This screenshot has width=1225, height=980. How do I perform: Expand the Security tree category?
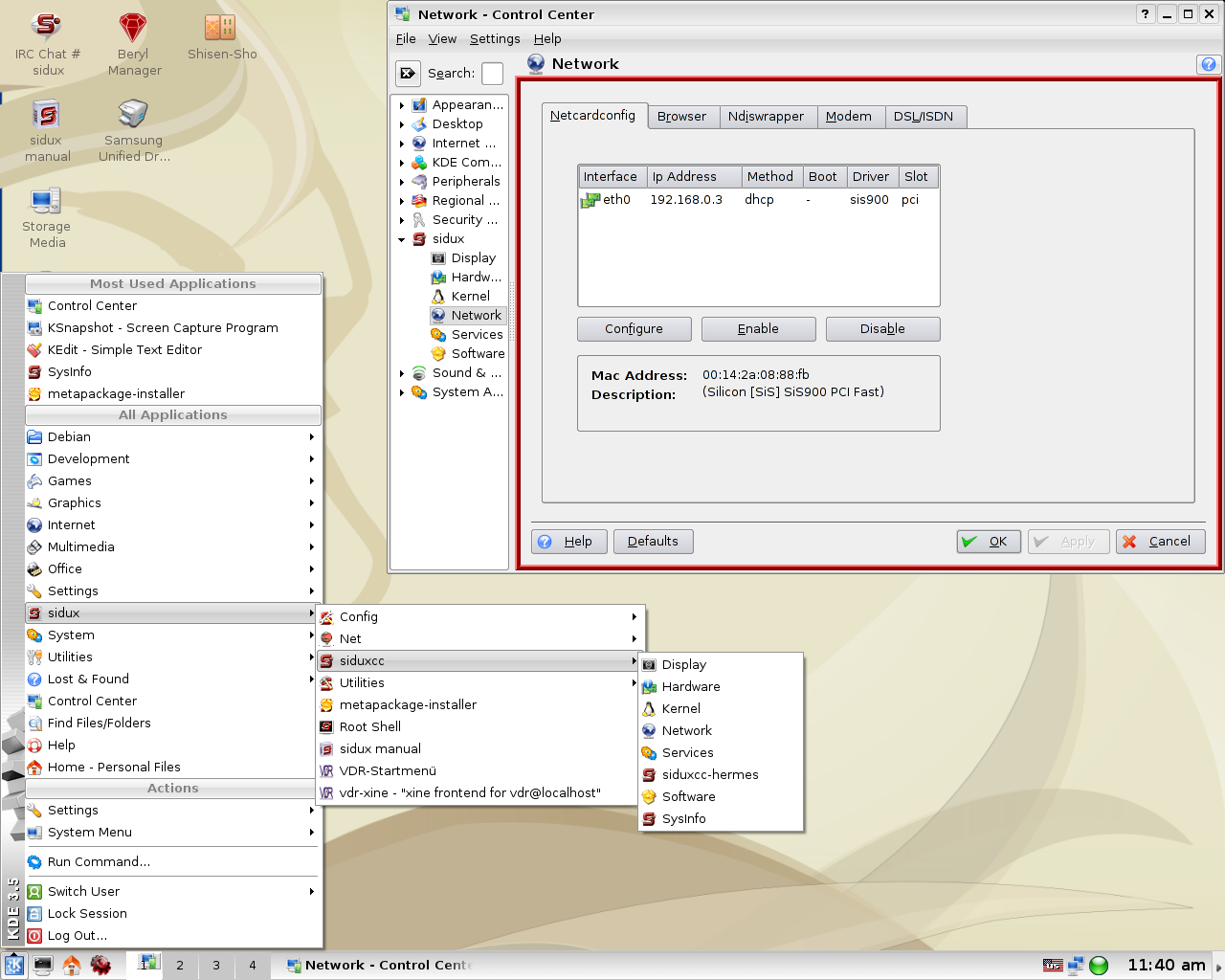402,220
